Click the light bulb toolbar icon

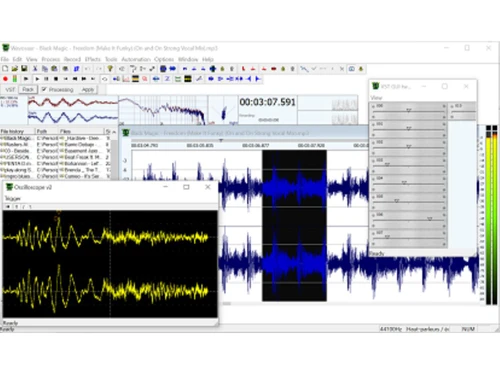pyautogui.click(x=110, y=69)
